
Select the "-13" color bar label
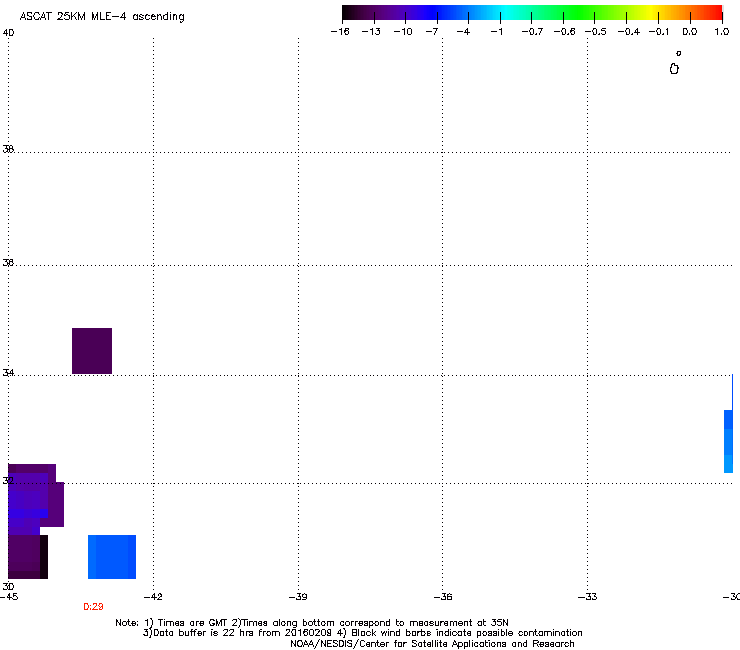point(371,32)
